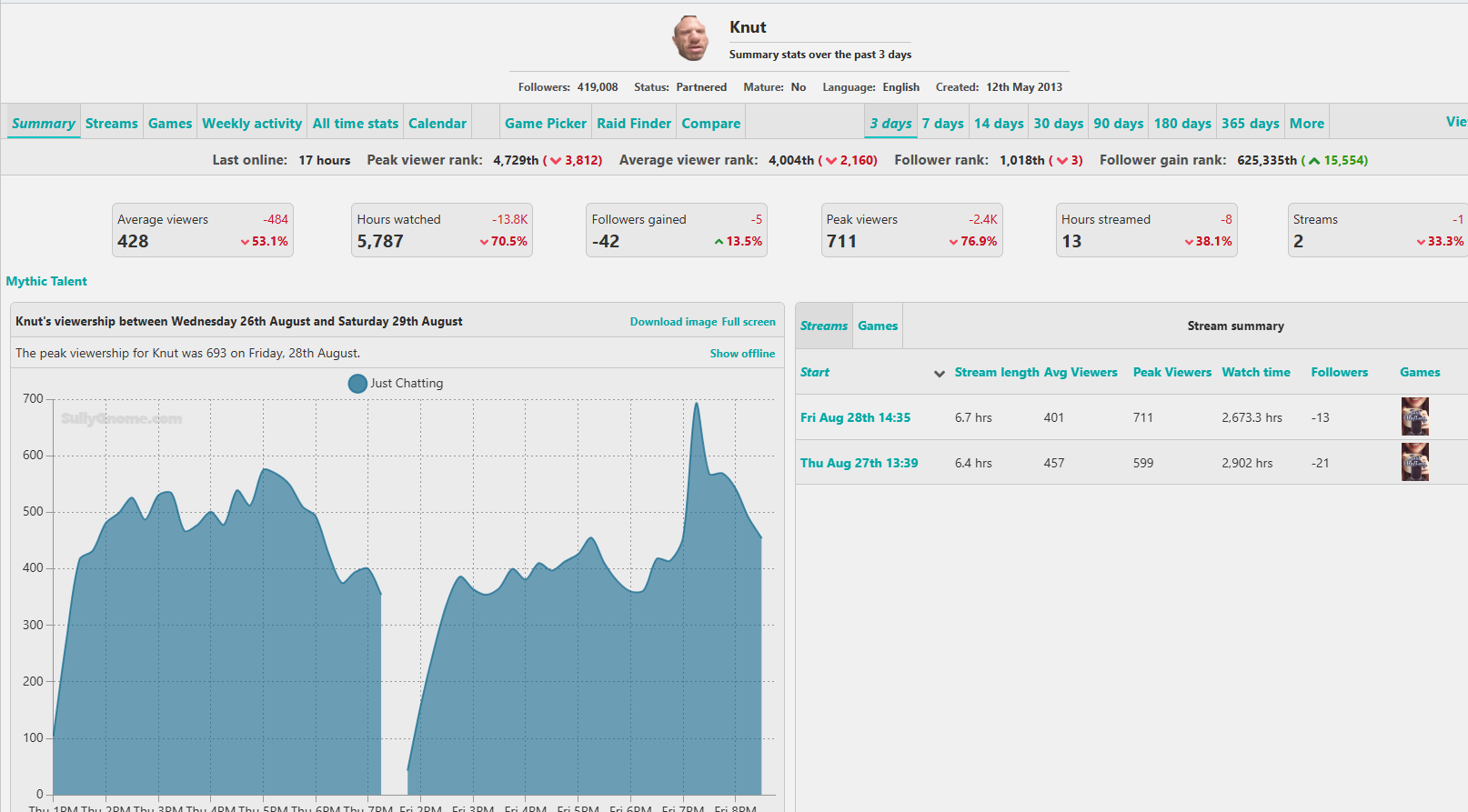The image size is (1468, 812).
Task: Click the 2,902 hrs watch time cell
Action: tap(1248, 464)
